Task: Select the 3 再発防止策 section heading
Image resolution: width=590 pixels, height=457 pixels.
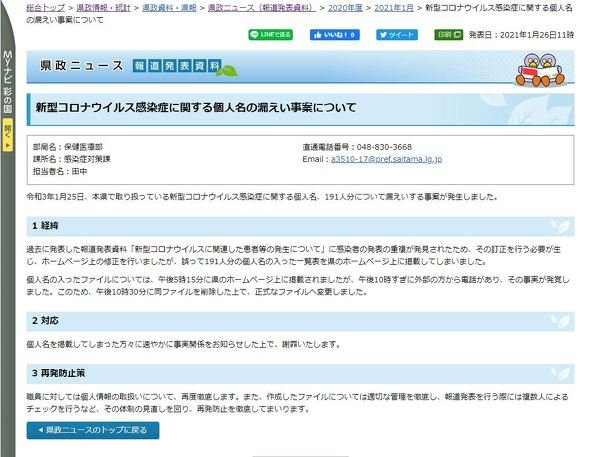Action: (300, 373)
